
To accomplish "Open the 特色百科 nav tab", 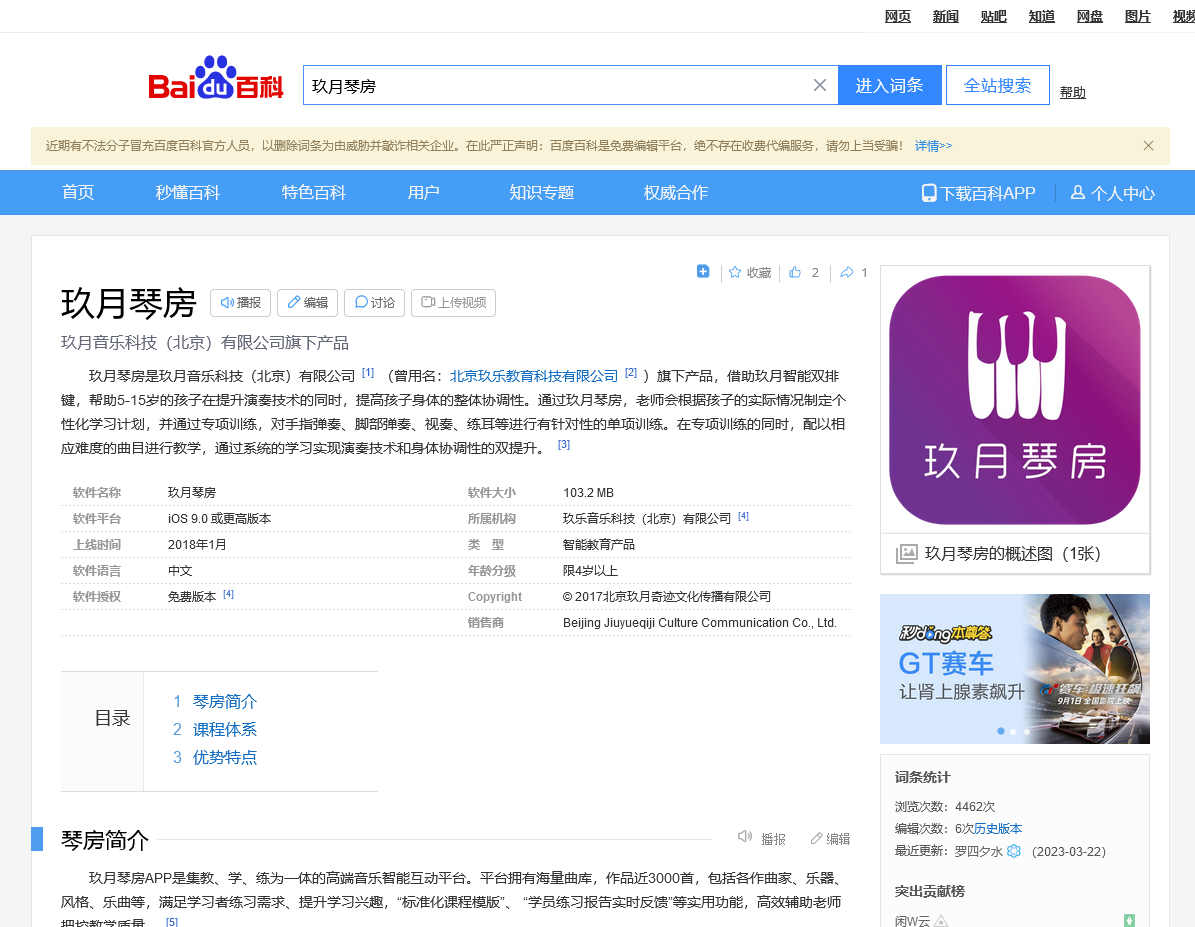I will point(313,192).
